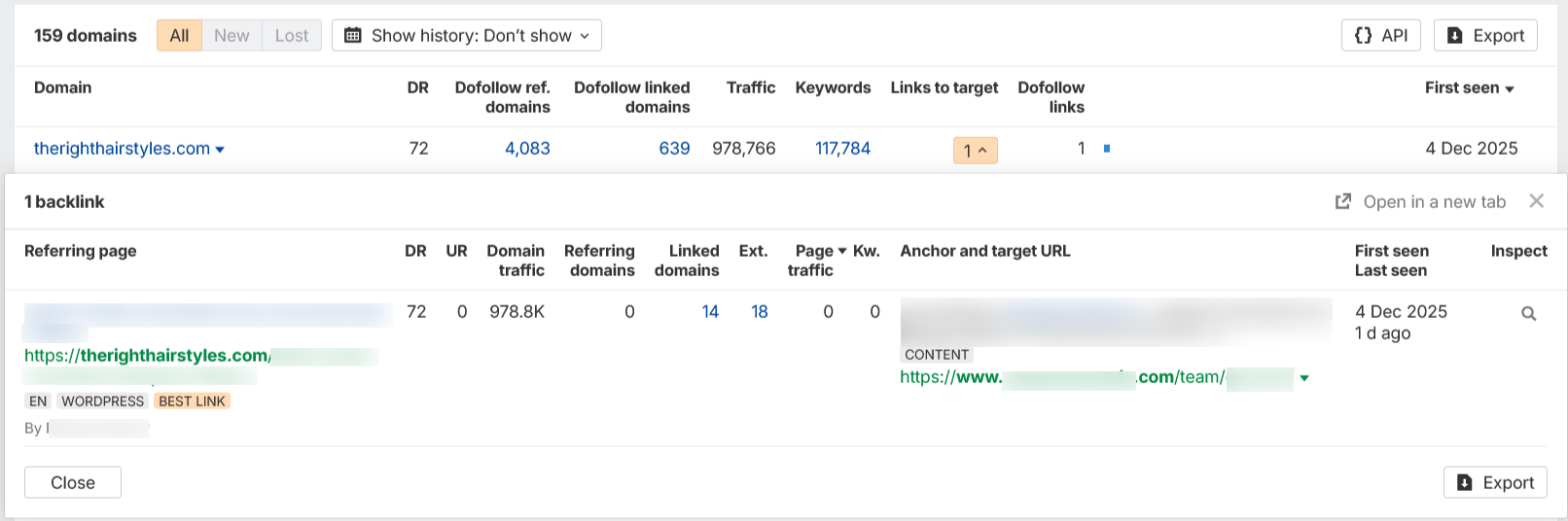Switch to the Lost domains tab

coord(292,36)
